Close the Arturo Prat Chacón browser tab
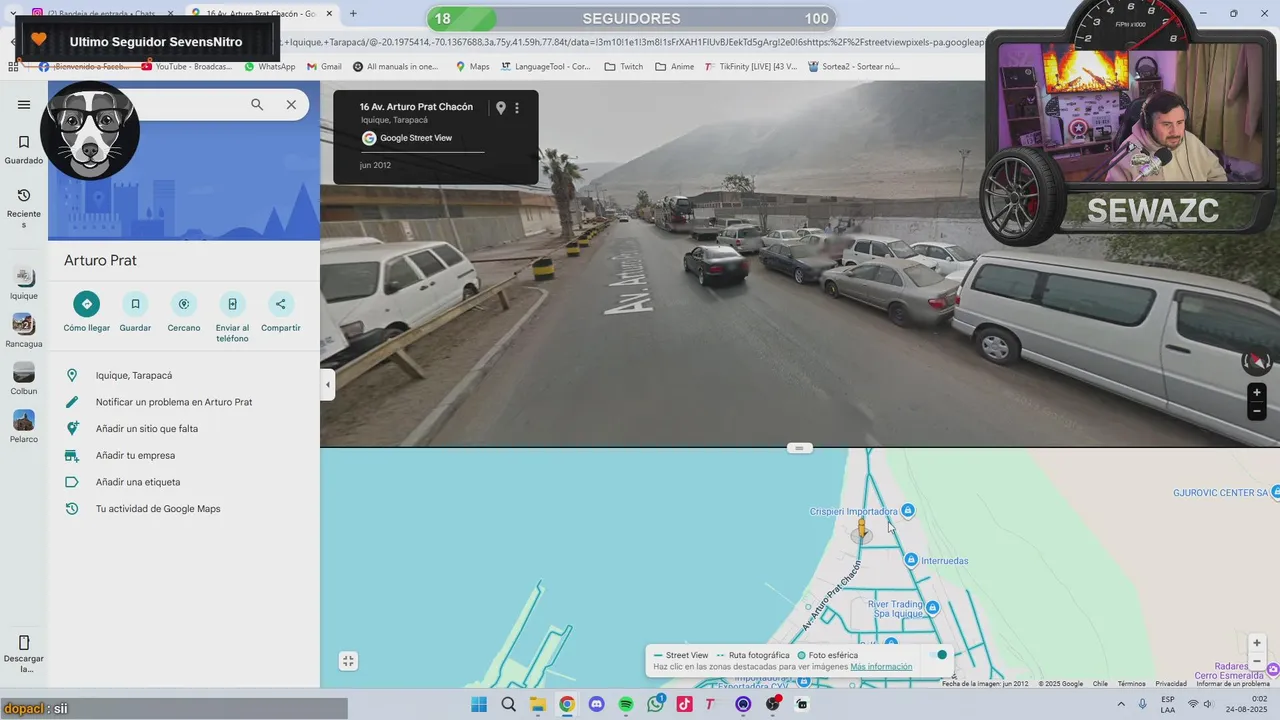Viewport: 1280px width, 720px height. (x=329, y=13)
